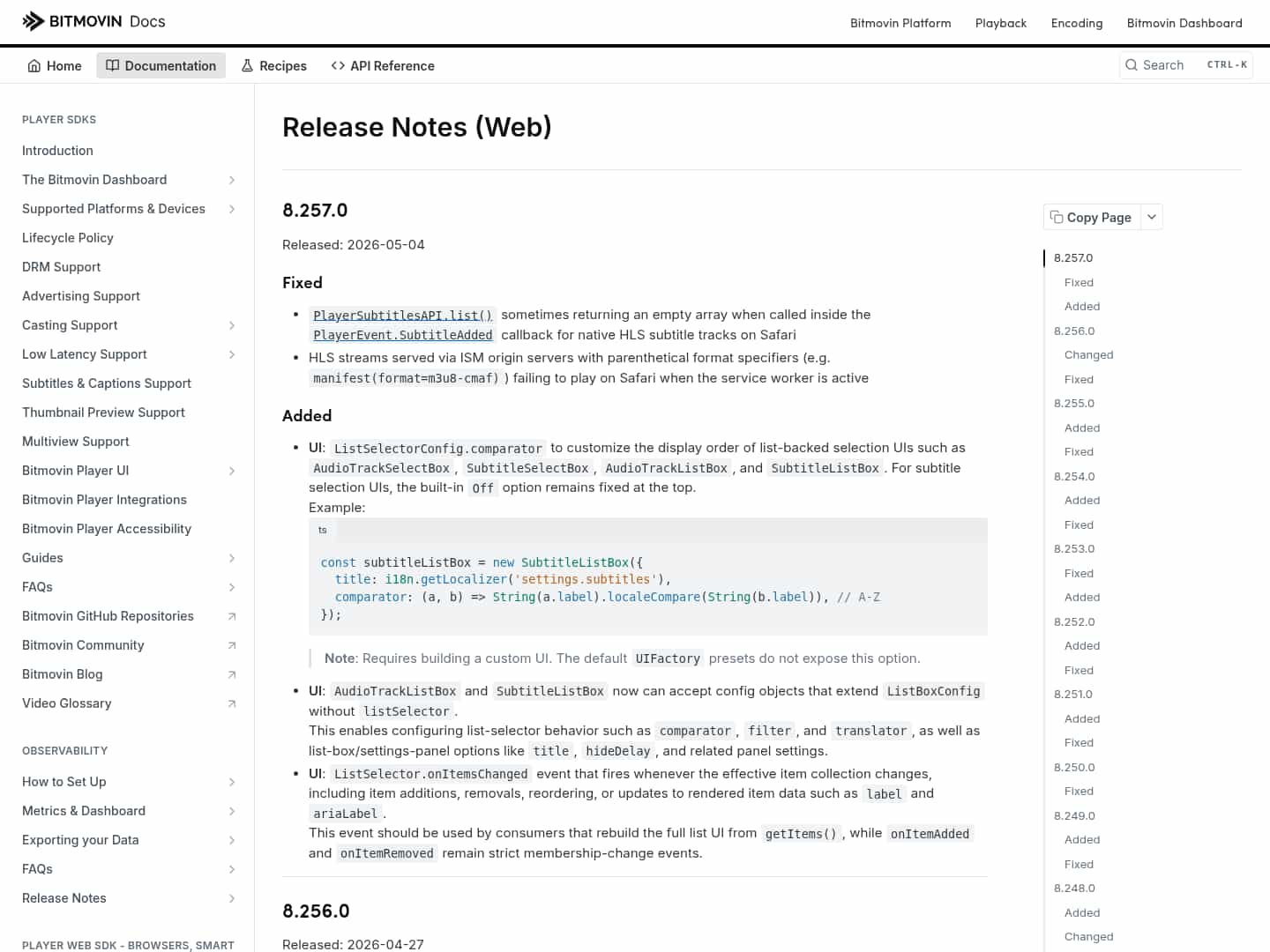Open Advertising Support sidebar link
Screen dimensions: 1270x952
(x=81, y=296)
